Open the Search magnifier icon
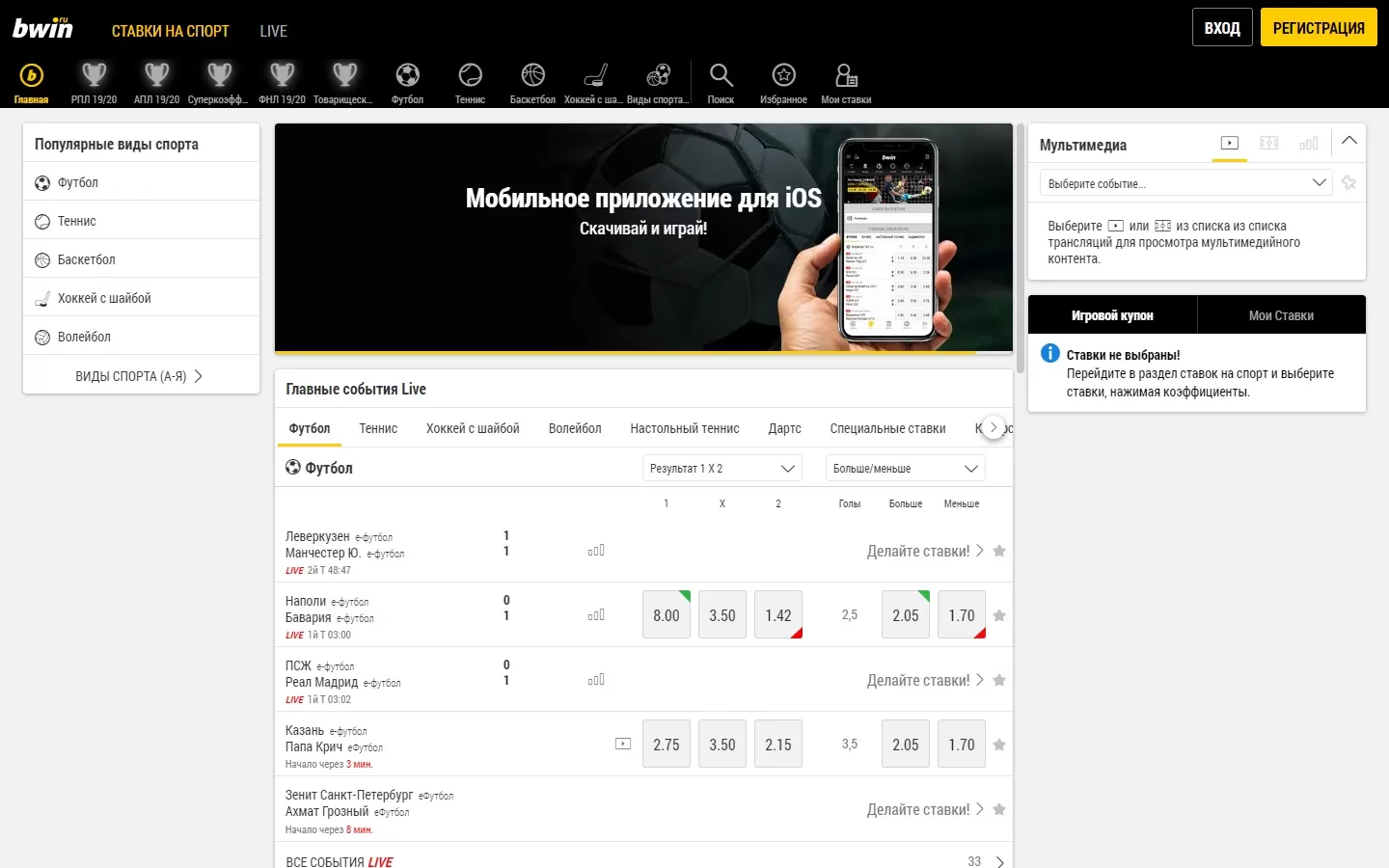The height and width of the screenshot is (868, 1389). [x=721, y=82]
